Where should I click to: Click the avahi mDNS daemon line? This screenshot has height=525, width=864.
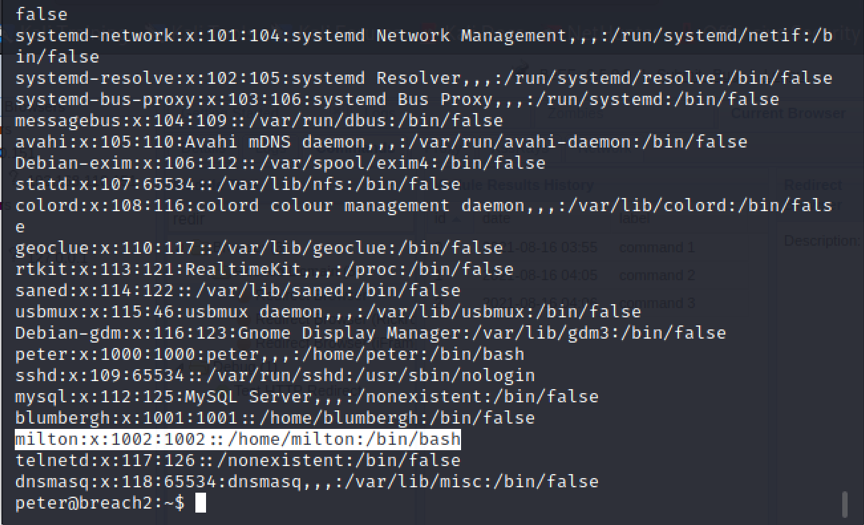[x=381, y=142]
